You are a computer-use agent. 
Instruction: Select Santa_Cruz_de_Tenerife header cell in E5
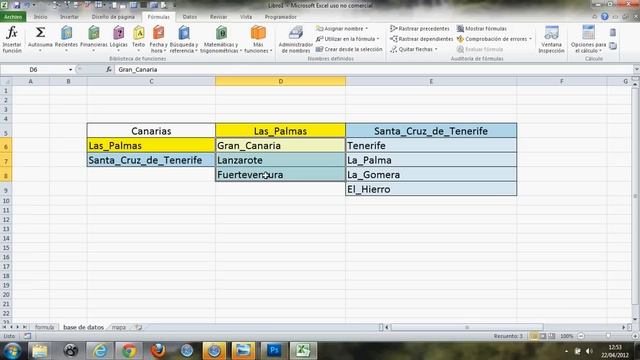[x=431, y=131]
